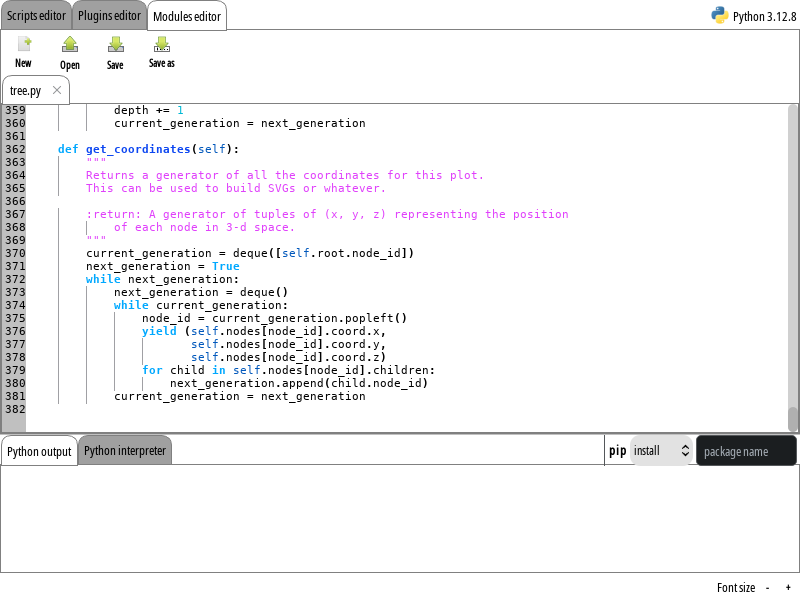Image resolution: width=800 pixels, height=600 pixels.
Task: Click the Python logo icon
Action: click(x=719, y=15)
